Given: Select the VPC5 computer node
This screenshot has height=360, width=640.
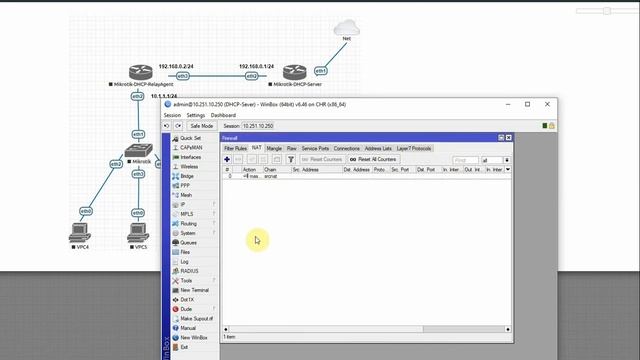Looking at the screenshot, I should pos(138,233).
